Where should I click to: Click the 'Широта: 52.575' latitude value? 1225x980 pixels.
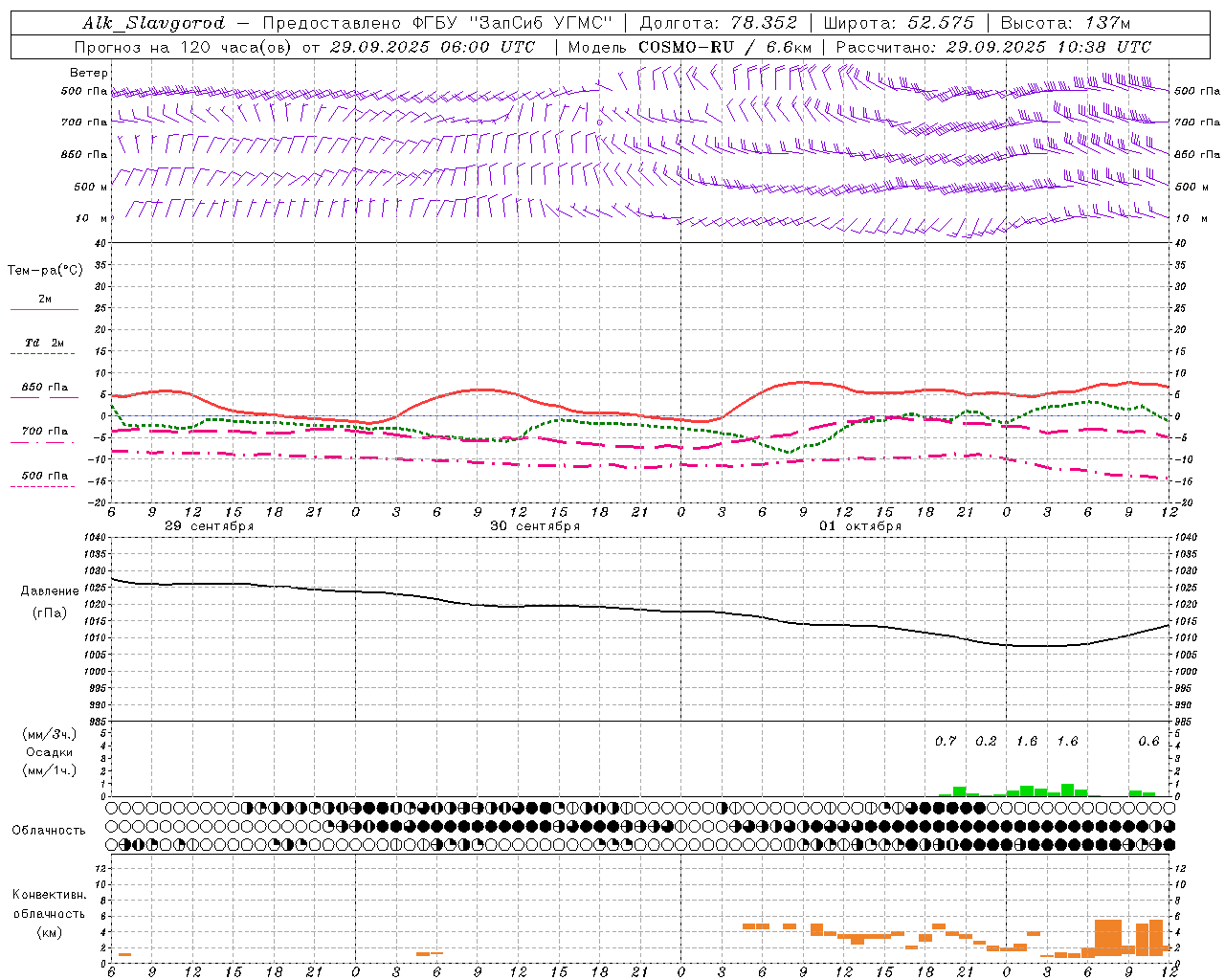tap(899, 23)
